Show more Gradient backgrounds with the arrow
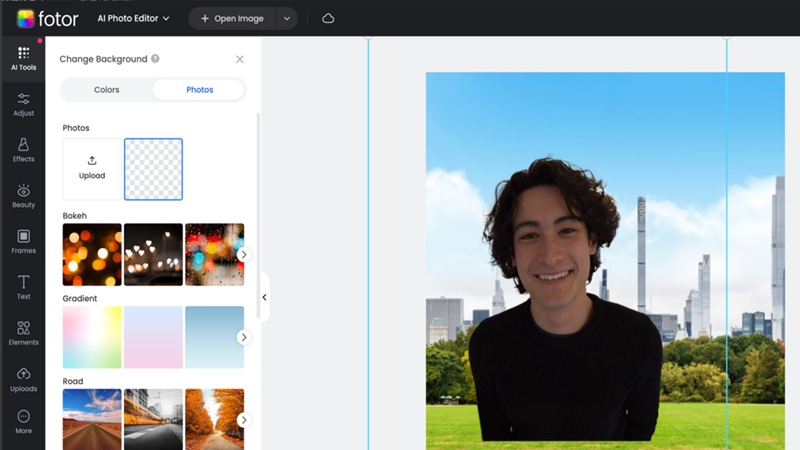This screenshot has height=450, width=800. (x=243, y=337)
